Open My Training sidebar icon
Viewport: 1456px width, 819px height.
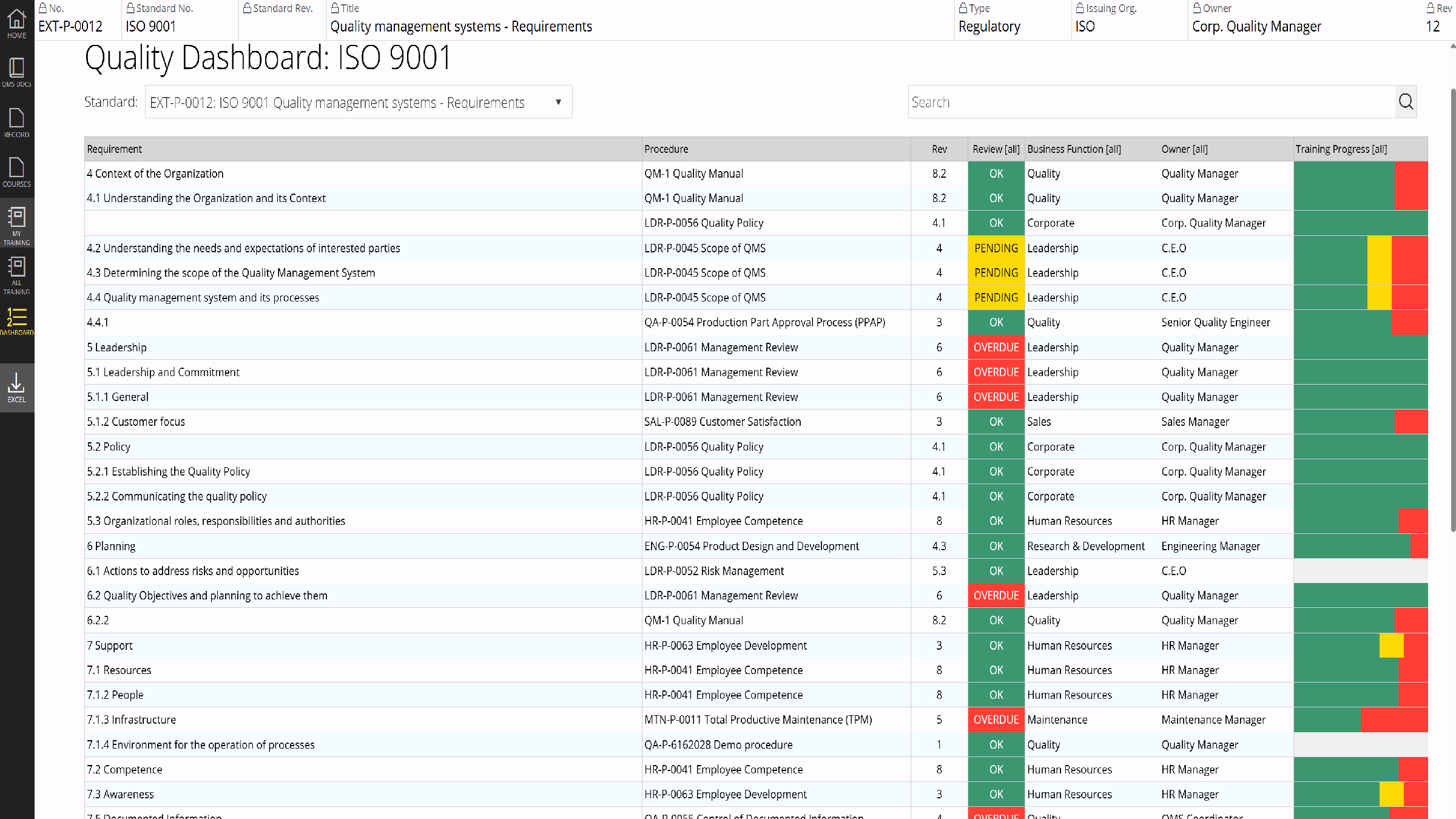[x=17, y=225]
